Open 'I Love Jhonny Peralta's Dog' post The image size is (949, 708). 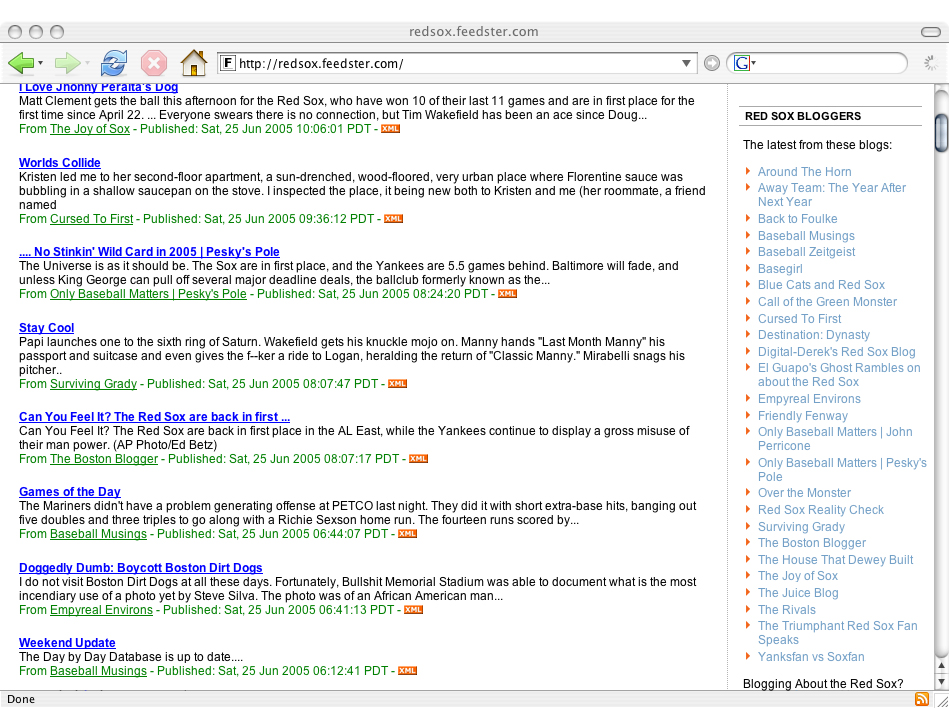click(x=99, y=88)
